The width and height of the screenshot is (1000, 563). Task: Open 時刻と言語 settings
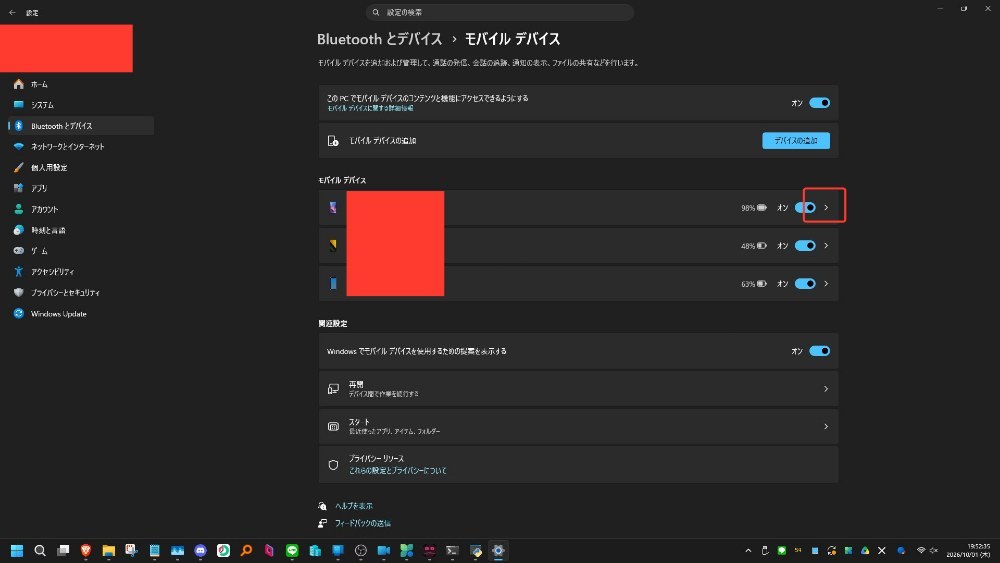[80, 230]
